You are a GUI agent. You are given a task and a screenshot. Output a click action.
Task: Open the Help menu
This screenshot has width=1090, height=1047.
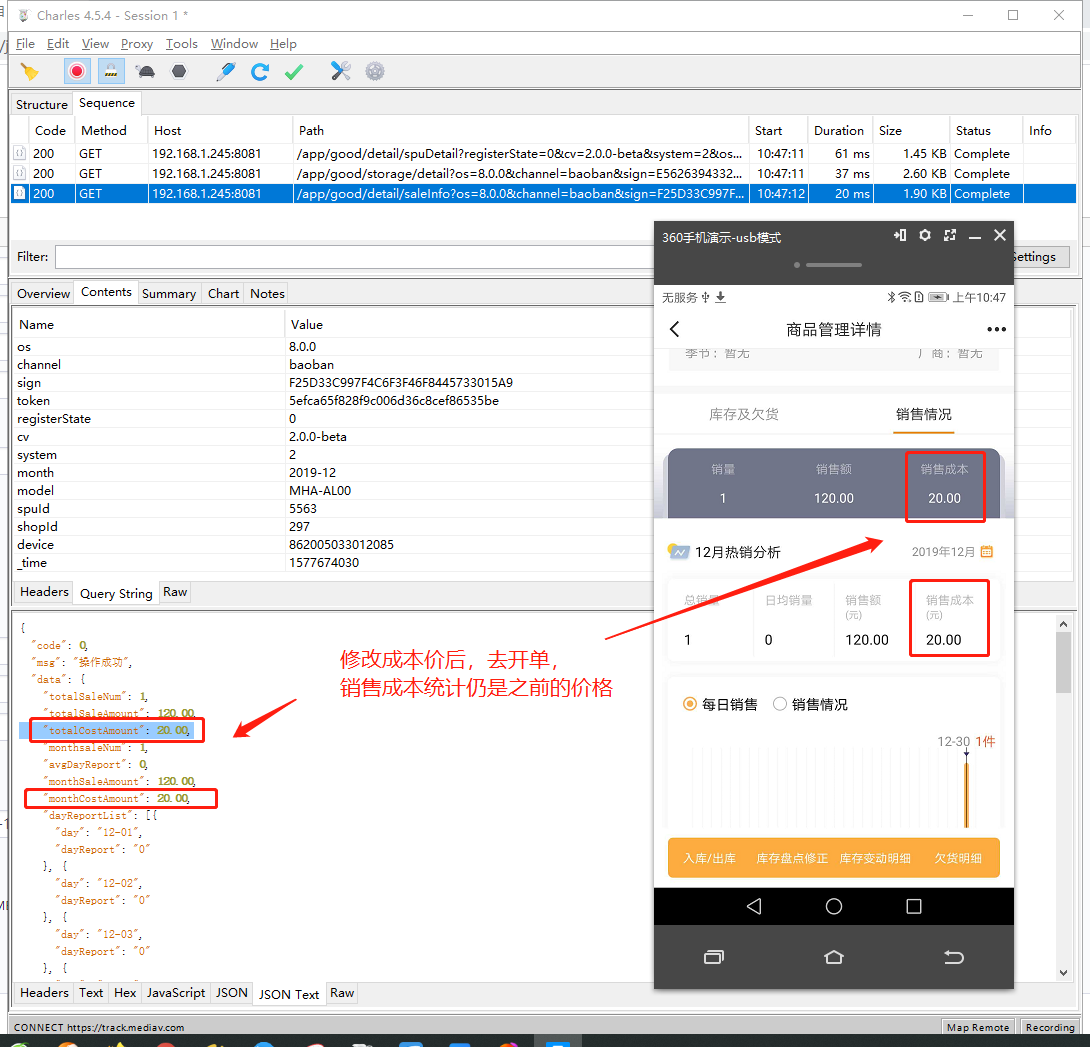[x=283, y=43]
